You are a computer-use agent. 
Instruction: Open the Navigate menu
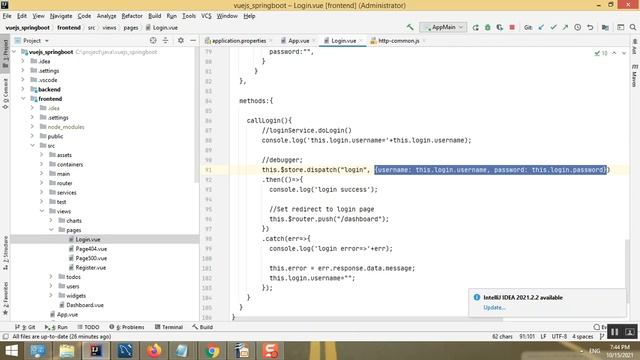tap(61, 16)
